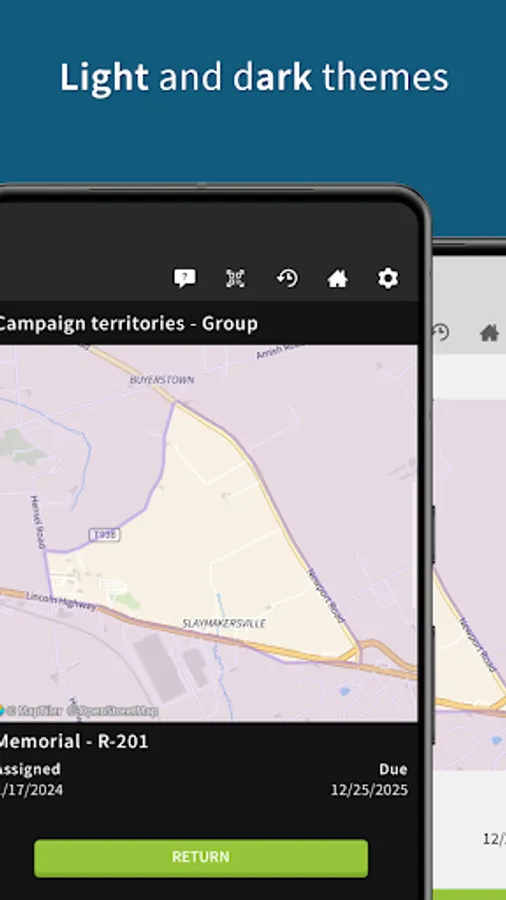506x900 pixels.
Task: Open history icon in light-theme phone
Action: click(x=439, y=332)
